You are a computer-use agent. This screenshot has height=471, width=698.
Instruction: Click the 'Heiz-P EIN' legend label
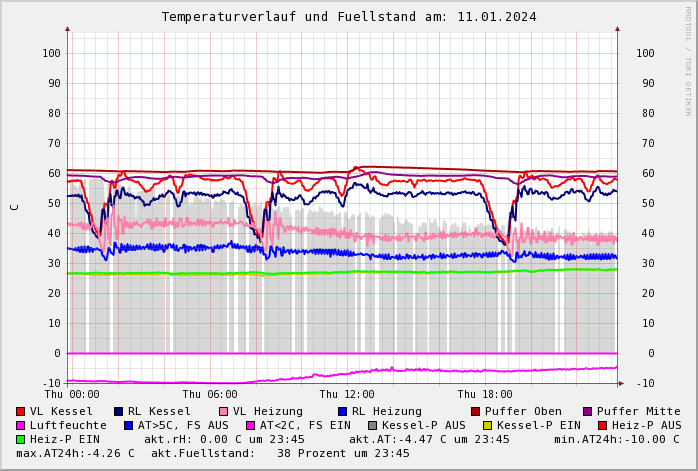[x=65, y=439]
